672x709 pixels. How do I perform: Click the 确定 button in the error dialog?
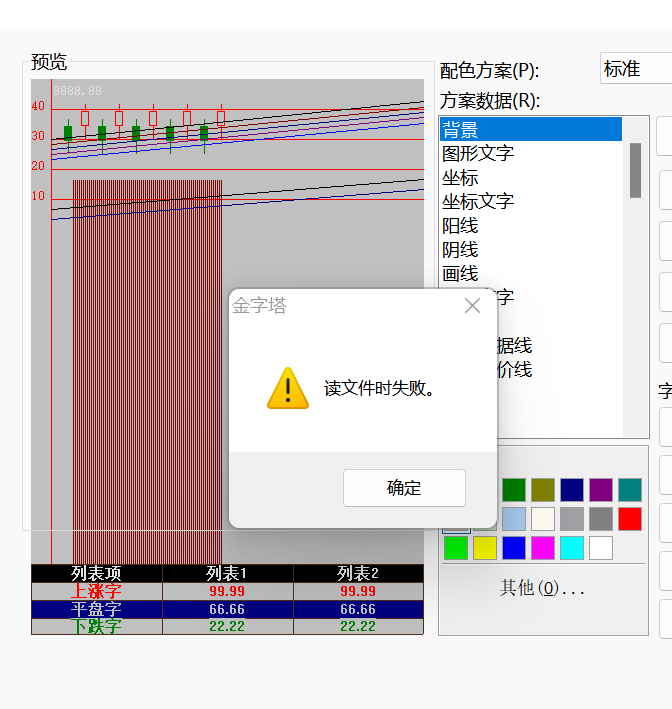point(404,488)
